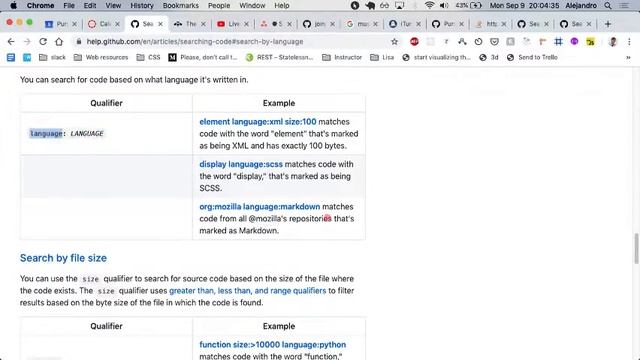Open the CSS bookmarks folder
This screenshot has width=640, height=360.
[148, 58]
